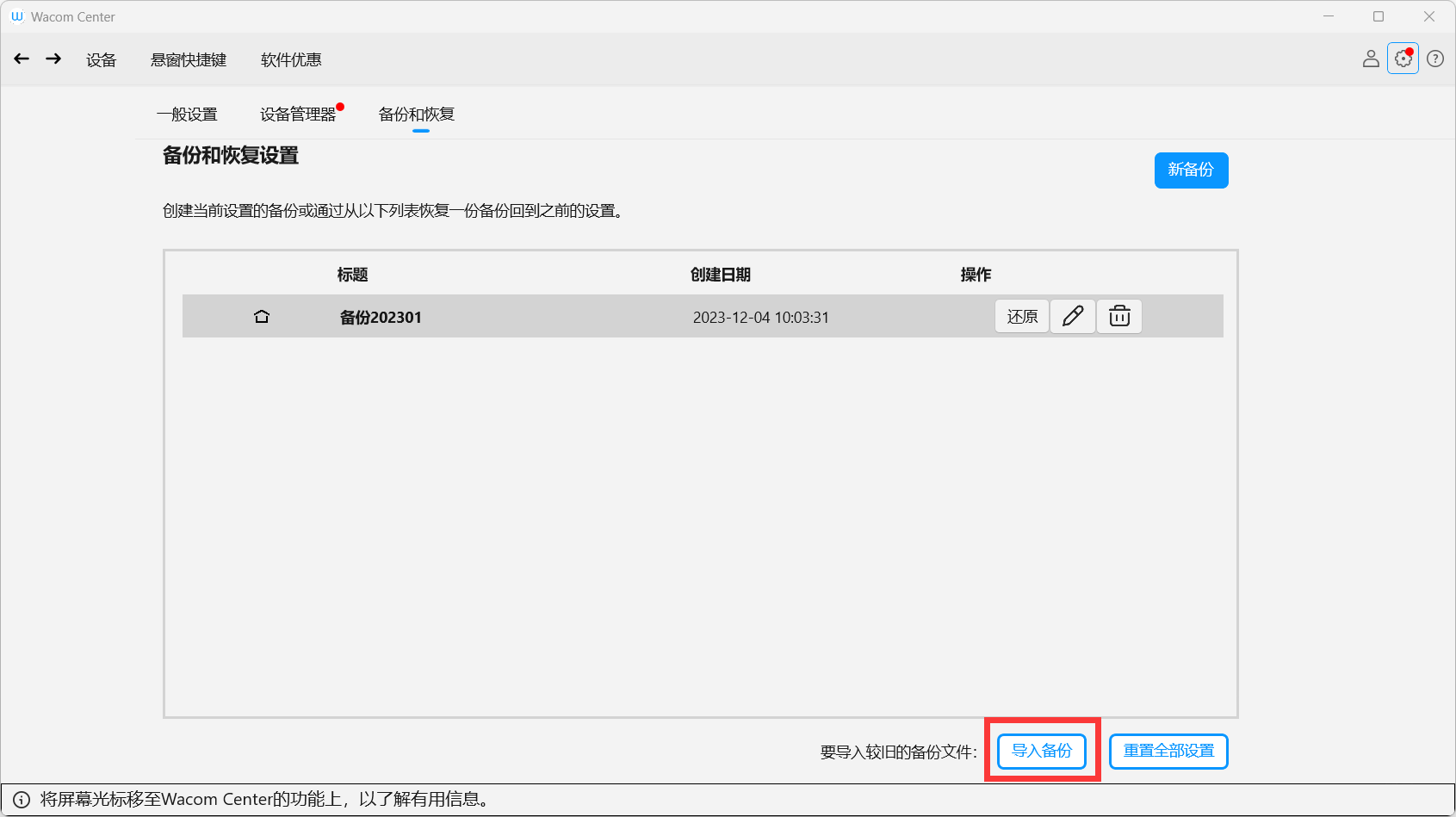The width and height of the screenshot is (1456, 817).
Task: Edit backup 备份202301 with pencil icon
Action: pos(1073,317)
